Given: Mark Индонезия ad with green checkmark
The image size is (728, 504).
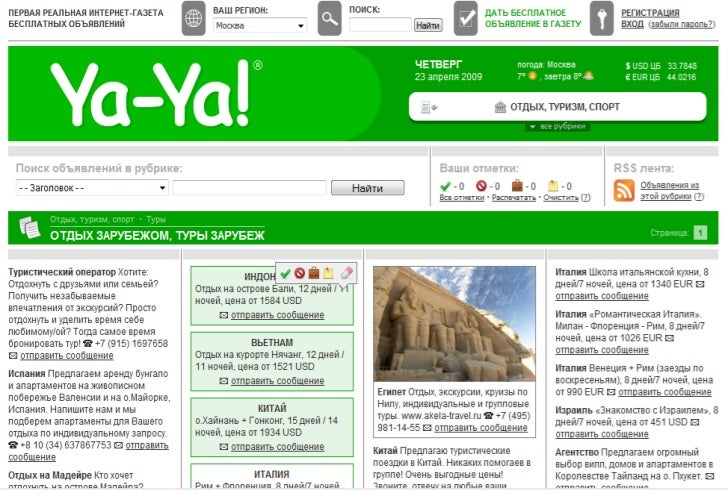Looking at the screenshot, I should 286,273.
